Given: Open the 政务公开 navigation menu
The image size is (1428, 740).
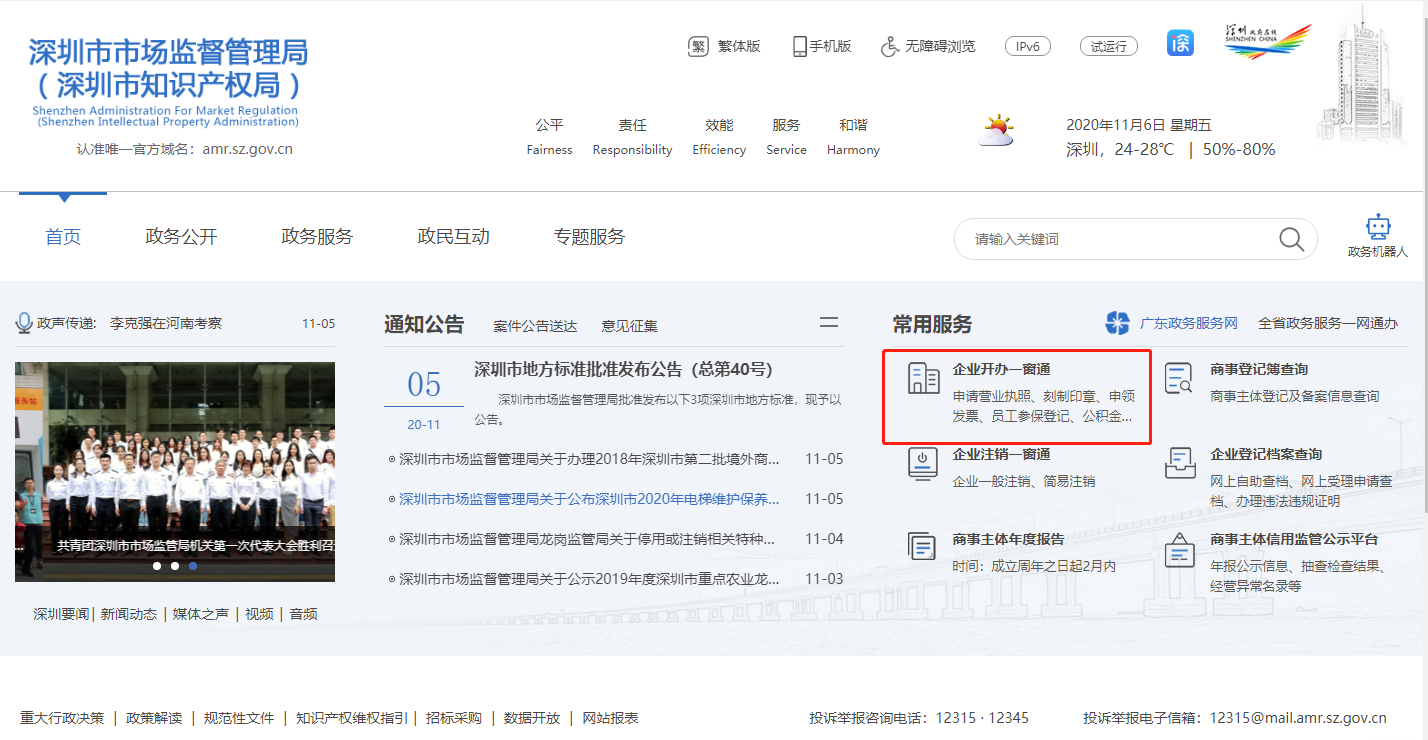Looking at the screenshot, I should point(182,236).
